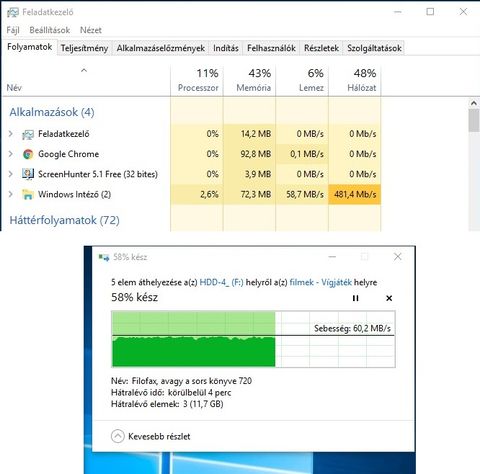Collapse details via Kevesebb részlet chevron
The height and width of the screenshot is (474, 480).
click(x=117, y=436)
